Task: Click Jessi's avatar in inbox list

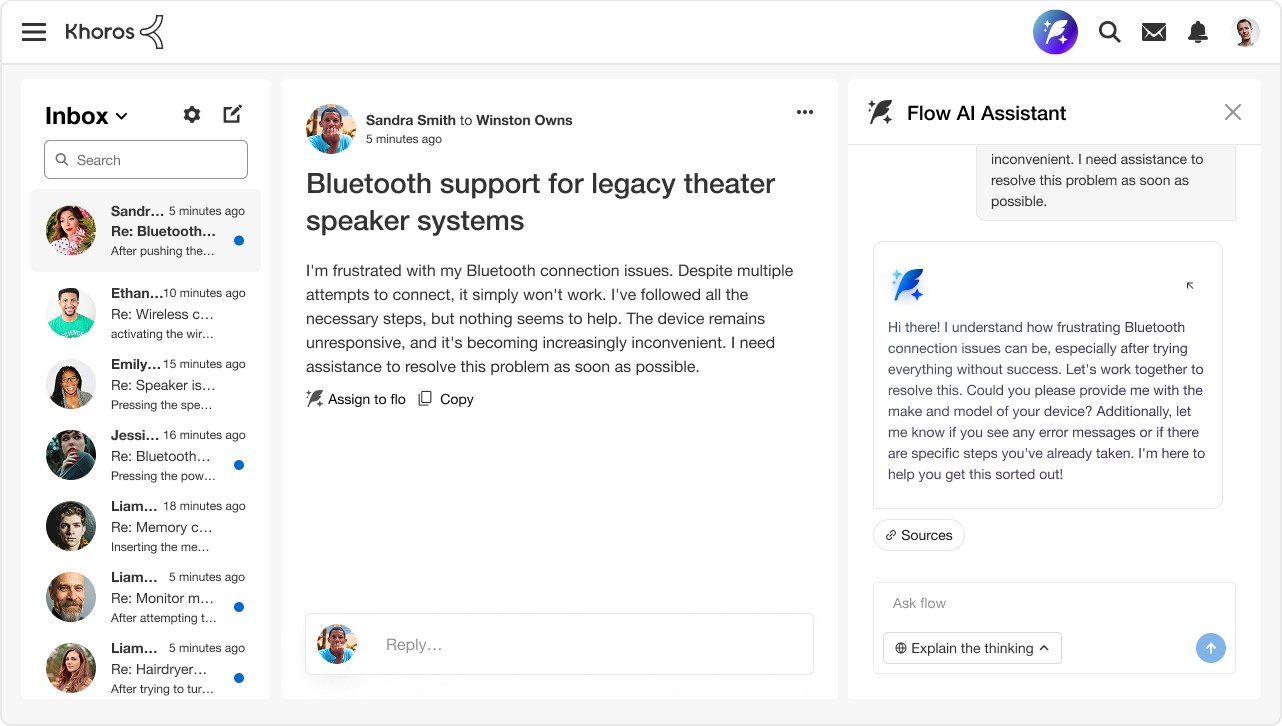Action: pyautogui.click(x=71, y=455)
